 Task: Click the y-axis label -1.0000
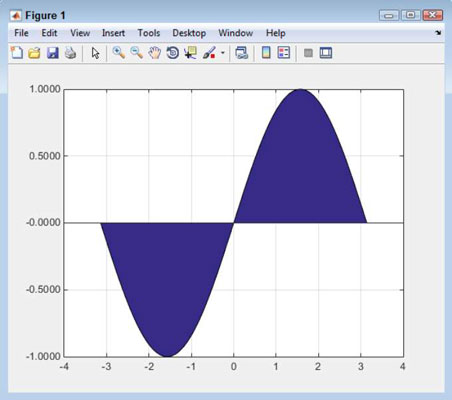pos(43,356)
